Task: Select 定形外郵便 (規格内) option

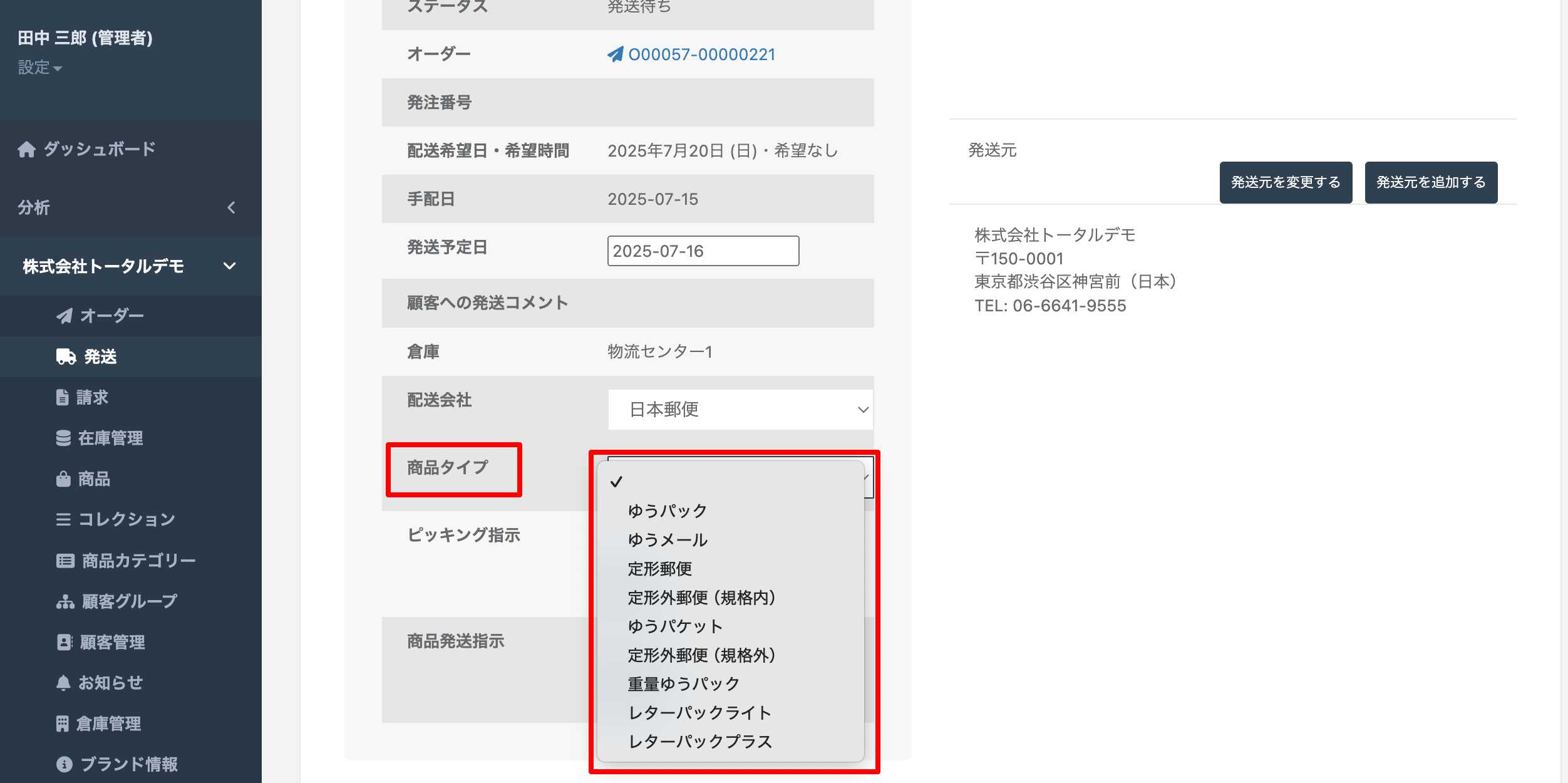Action: click(x=701, y=597)
